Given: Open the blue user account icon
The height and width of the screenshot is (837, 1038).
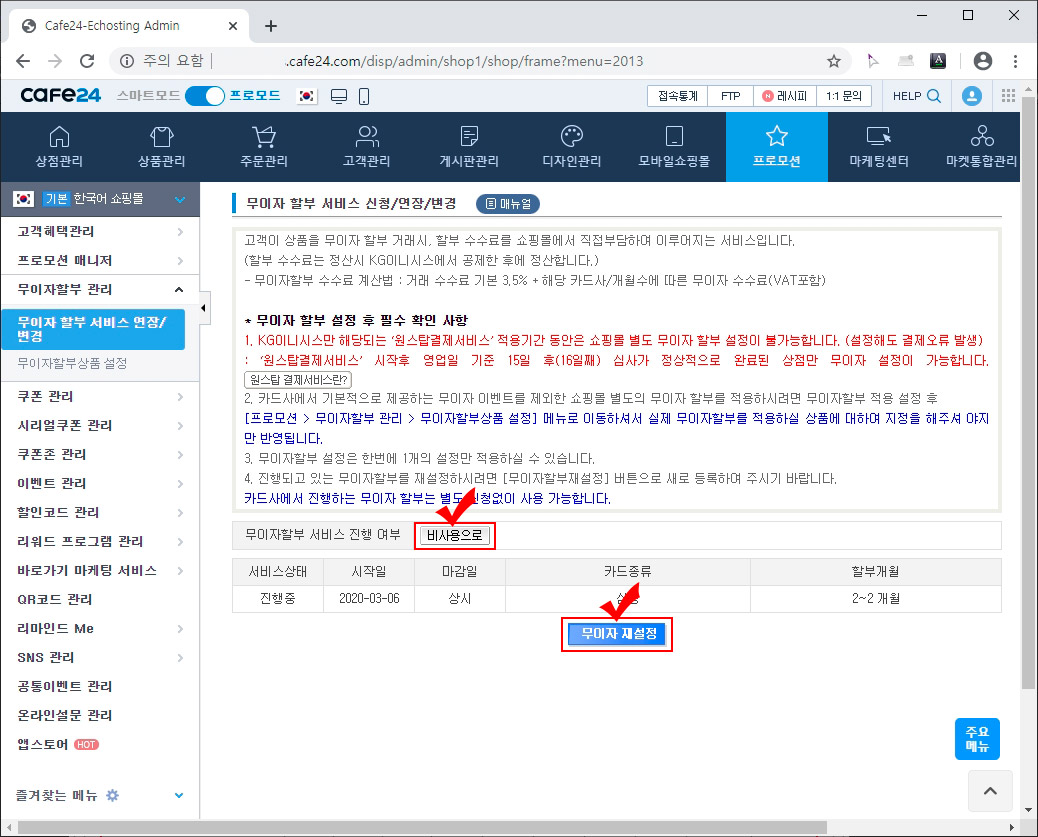Looking at the screenshot, I should point(971,96).
